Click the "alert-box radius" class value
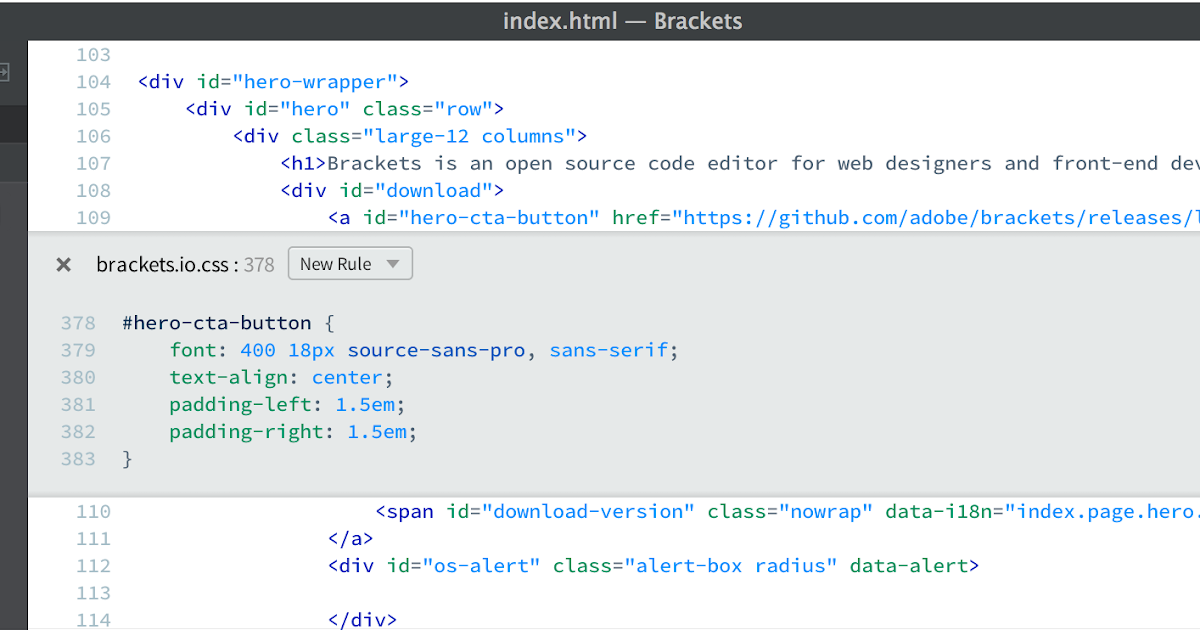 731,566
